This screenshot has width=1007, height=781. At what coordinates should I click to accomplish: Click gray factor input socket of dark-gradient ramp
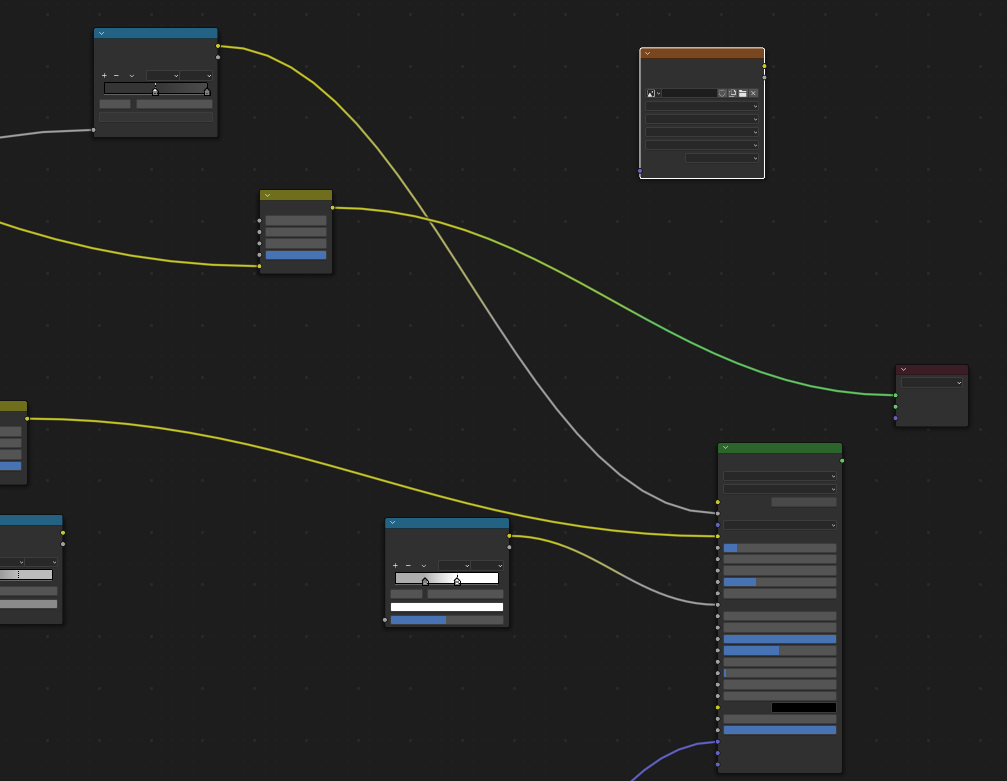[x=94, y=130]
